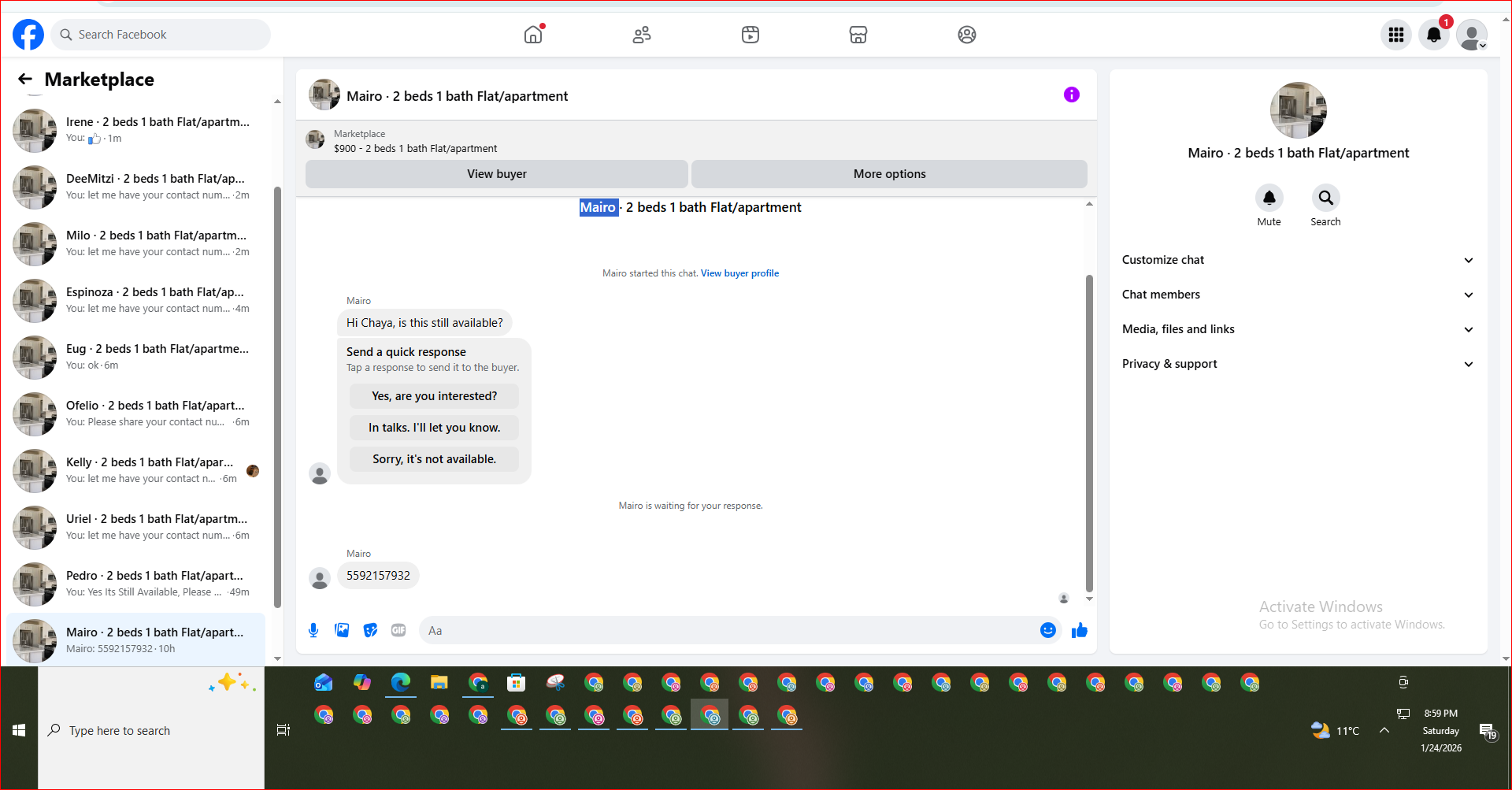Mute this Mairo conversation

pos(1269,198)
